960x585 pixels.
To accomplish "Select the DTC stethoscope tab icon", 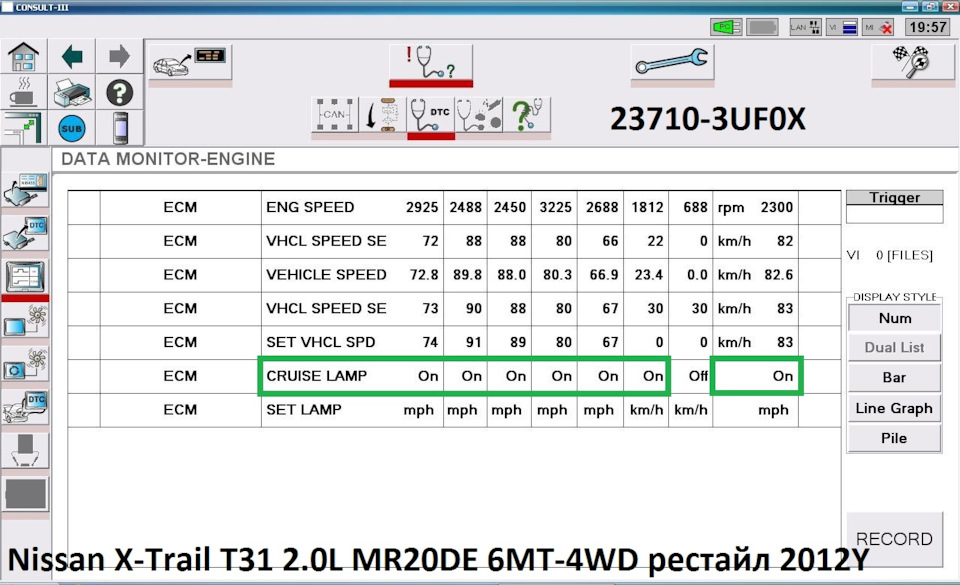I will [x=430, y=116].
